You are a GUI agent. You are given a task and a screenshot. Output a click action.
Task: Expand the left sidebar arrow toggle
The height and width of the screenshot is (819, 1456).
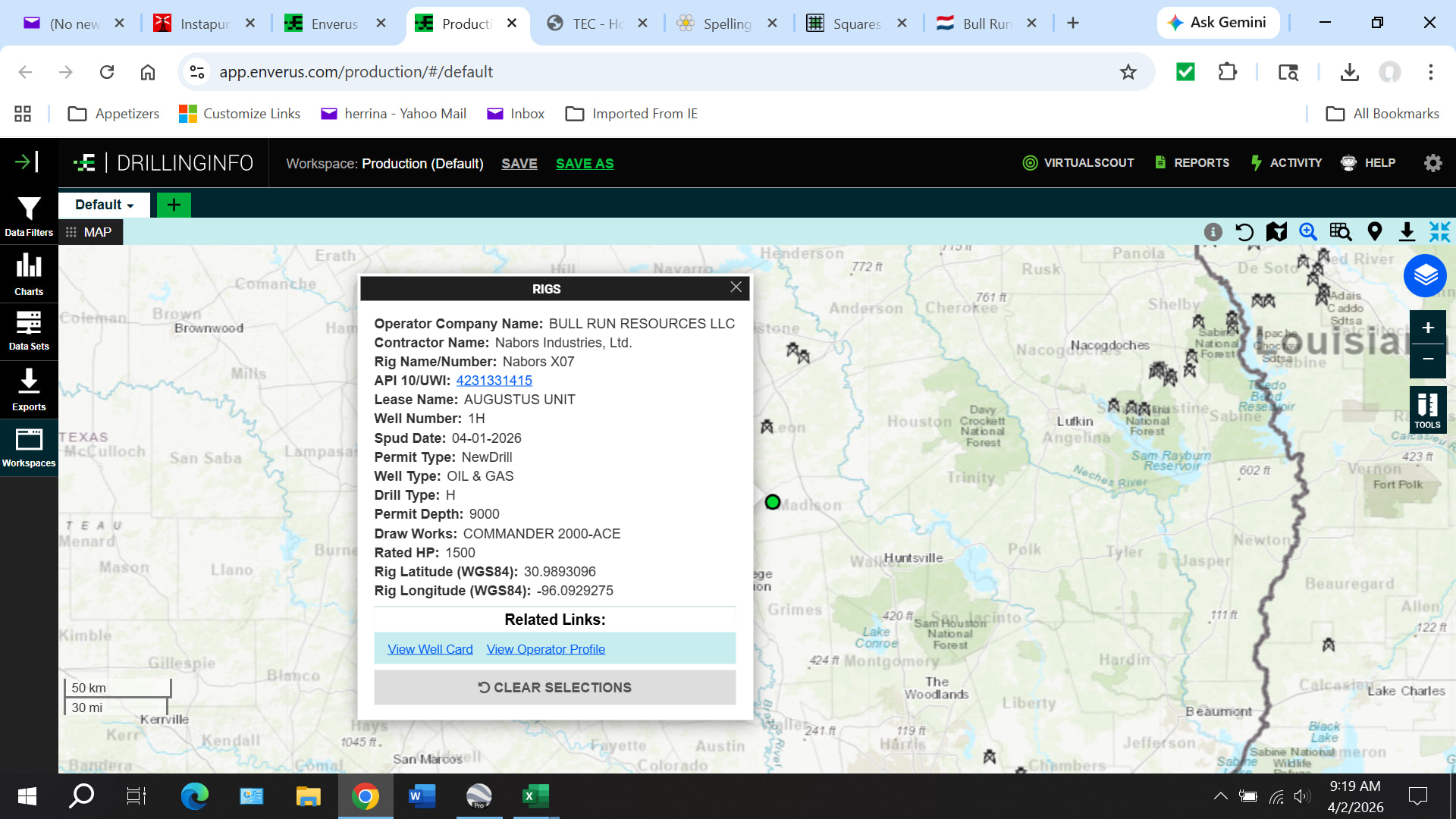click(x=27, y=162)
